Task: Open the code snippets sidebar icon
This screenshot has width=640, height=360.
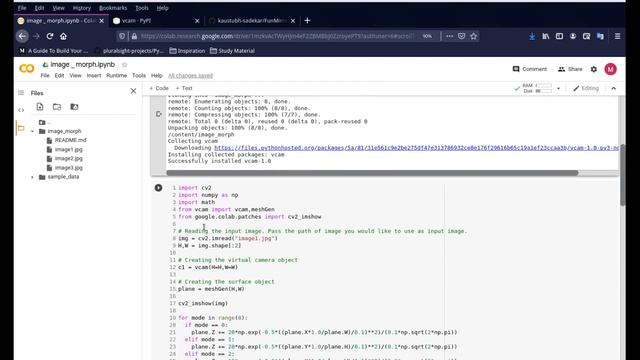Action: (x=21, y=110)
